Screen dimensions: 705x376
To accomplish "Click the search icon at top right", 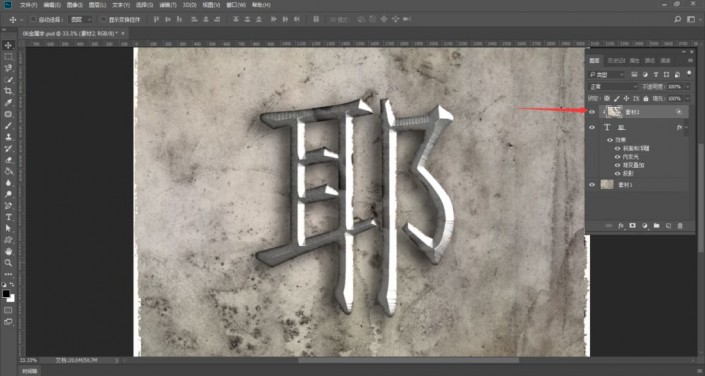I will pyautogui.click(x=678, y=19).
